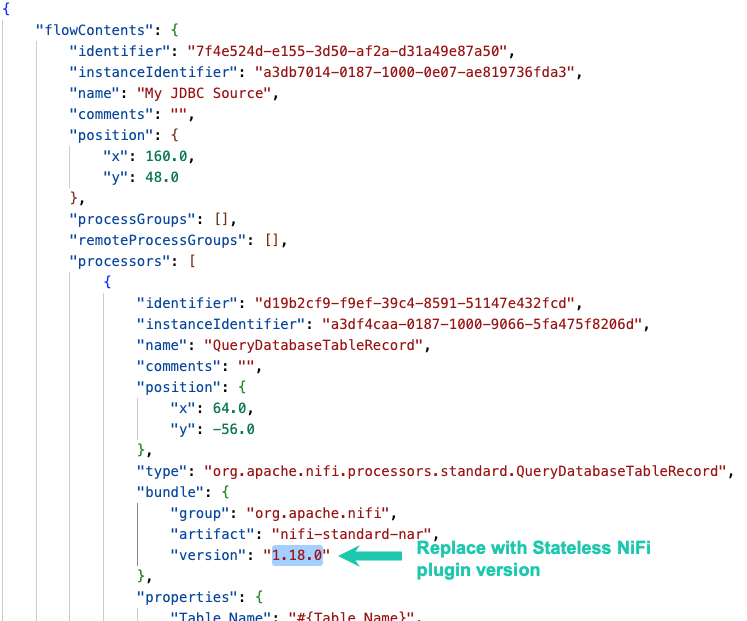Place cursor on the "processors" key
Screen dimensions: 747x621
pyautogui.click(x=114, y=261)
